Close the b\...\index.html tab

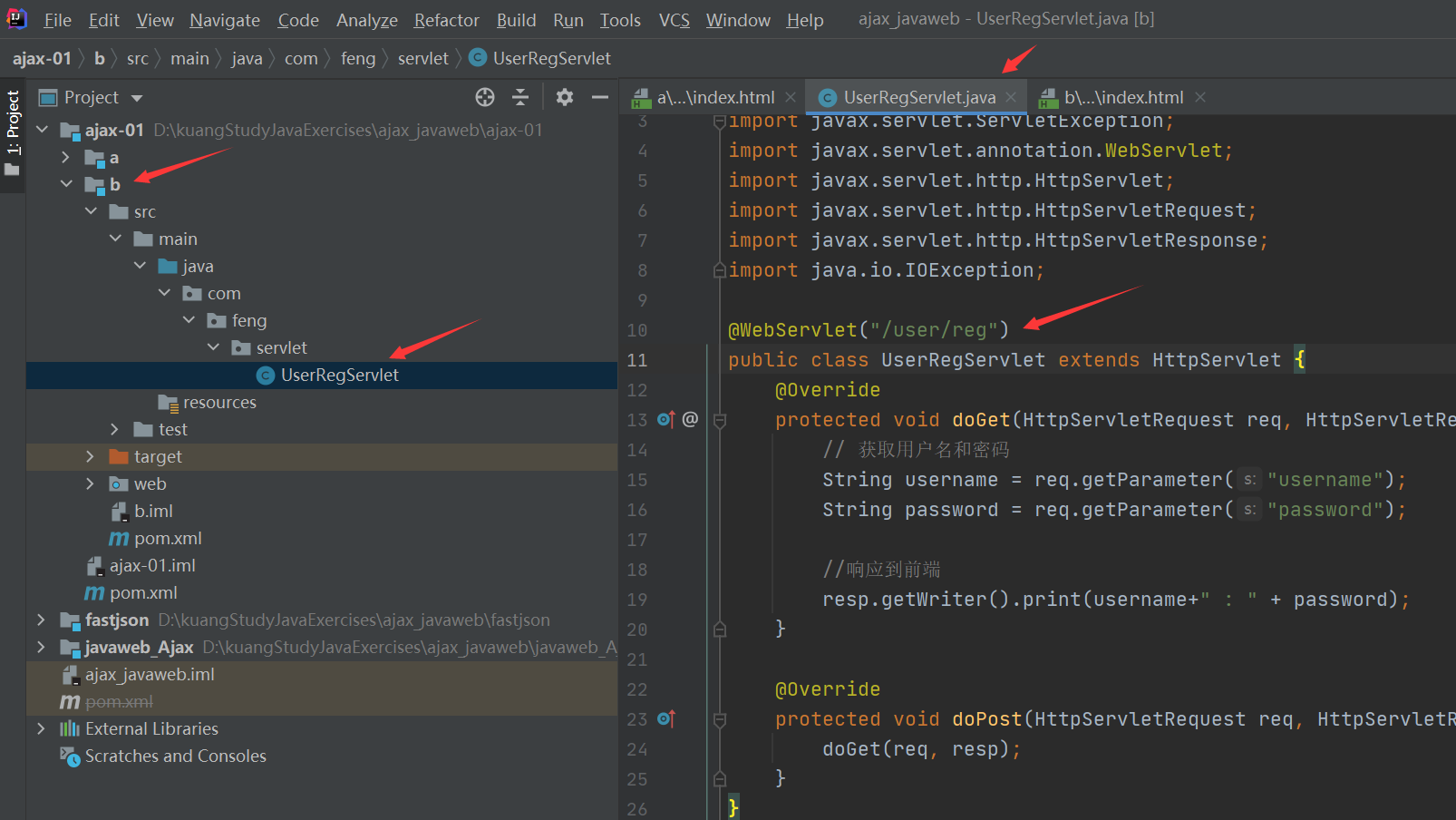(x=1200, y=97)
